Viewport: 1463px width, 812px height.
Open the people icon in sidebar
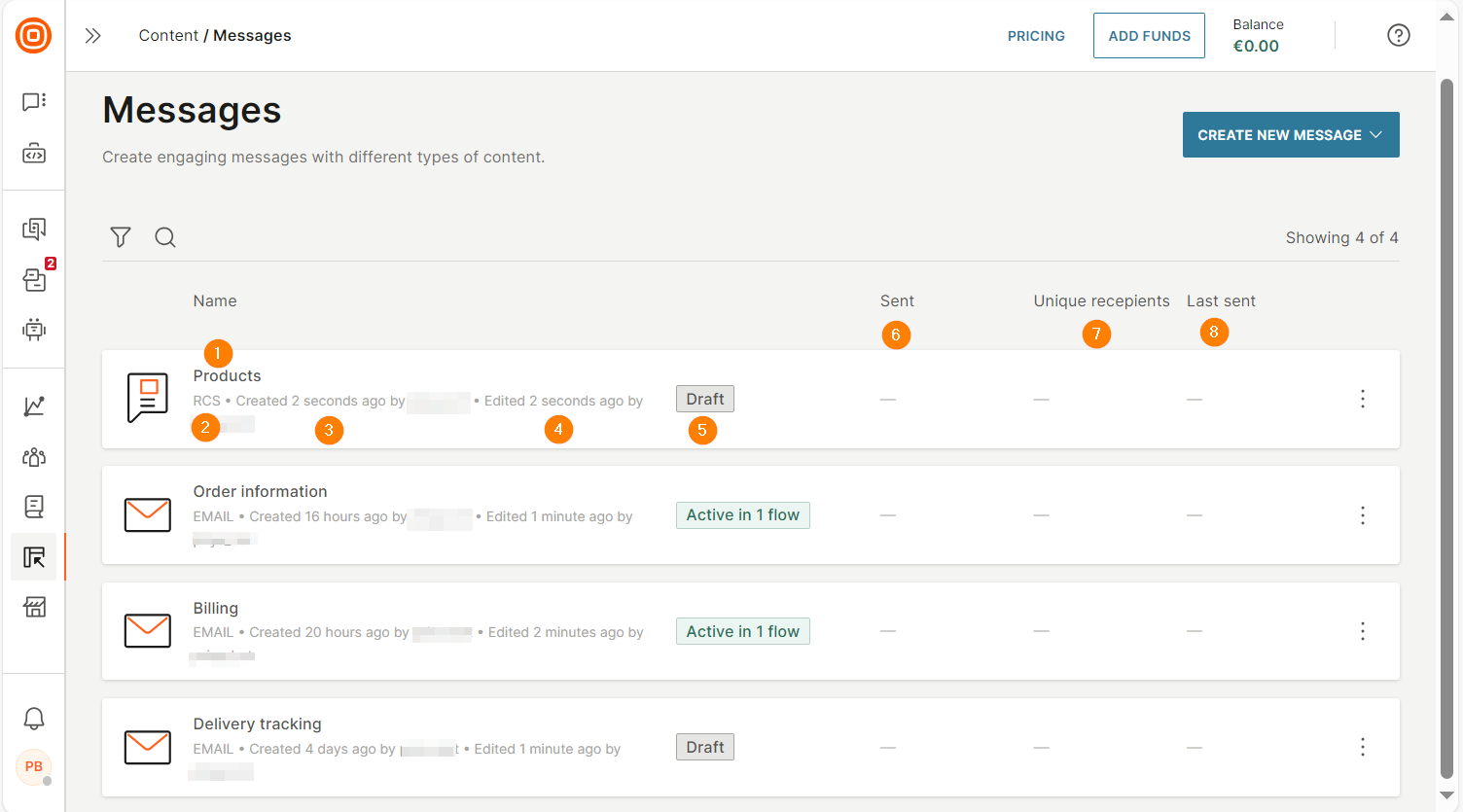34,457
